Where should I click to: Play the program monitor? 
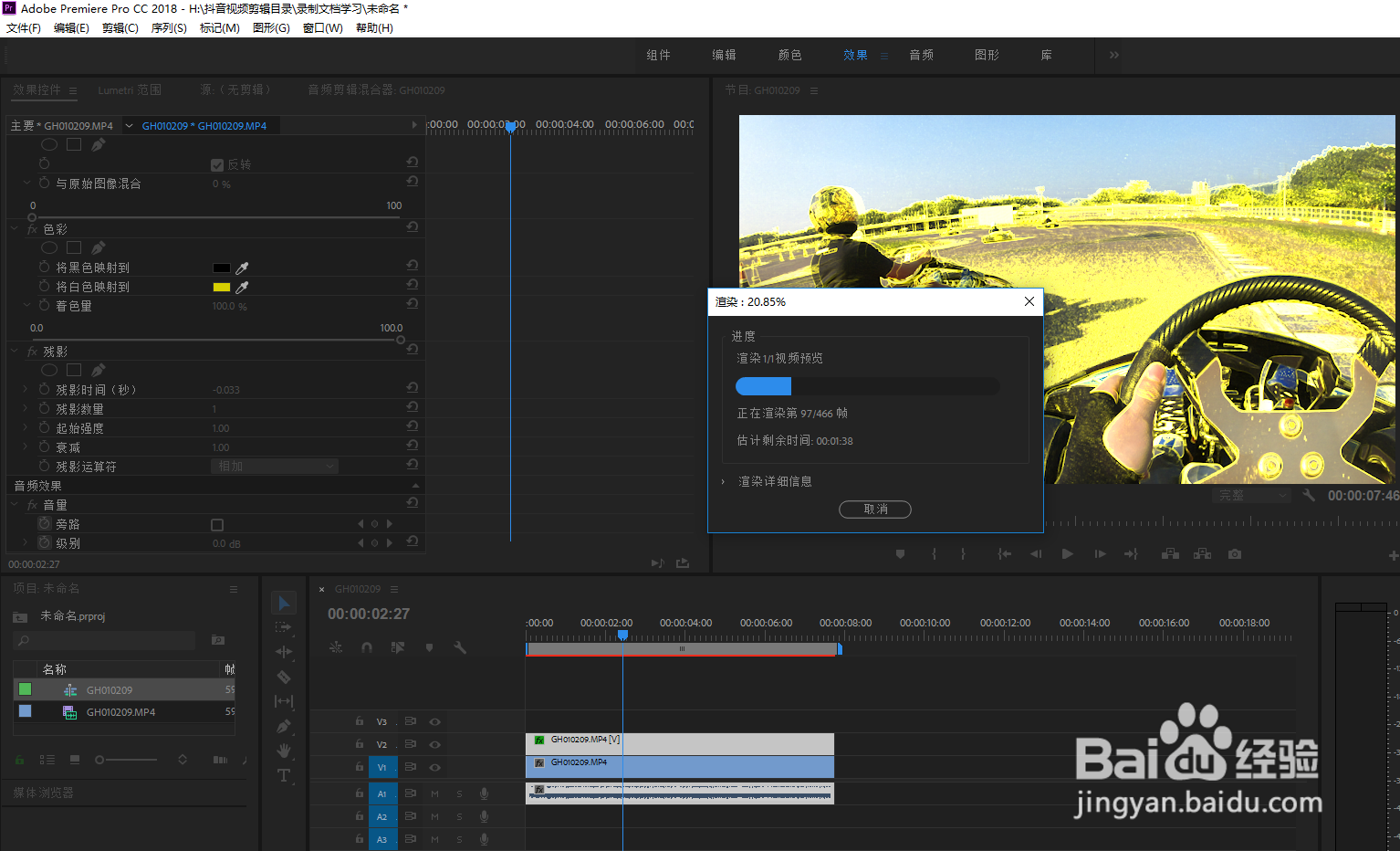1067,554
